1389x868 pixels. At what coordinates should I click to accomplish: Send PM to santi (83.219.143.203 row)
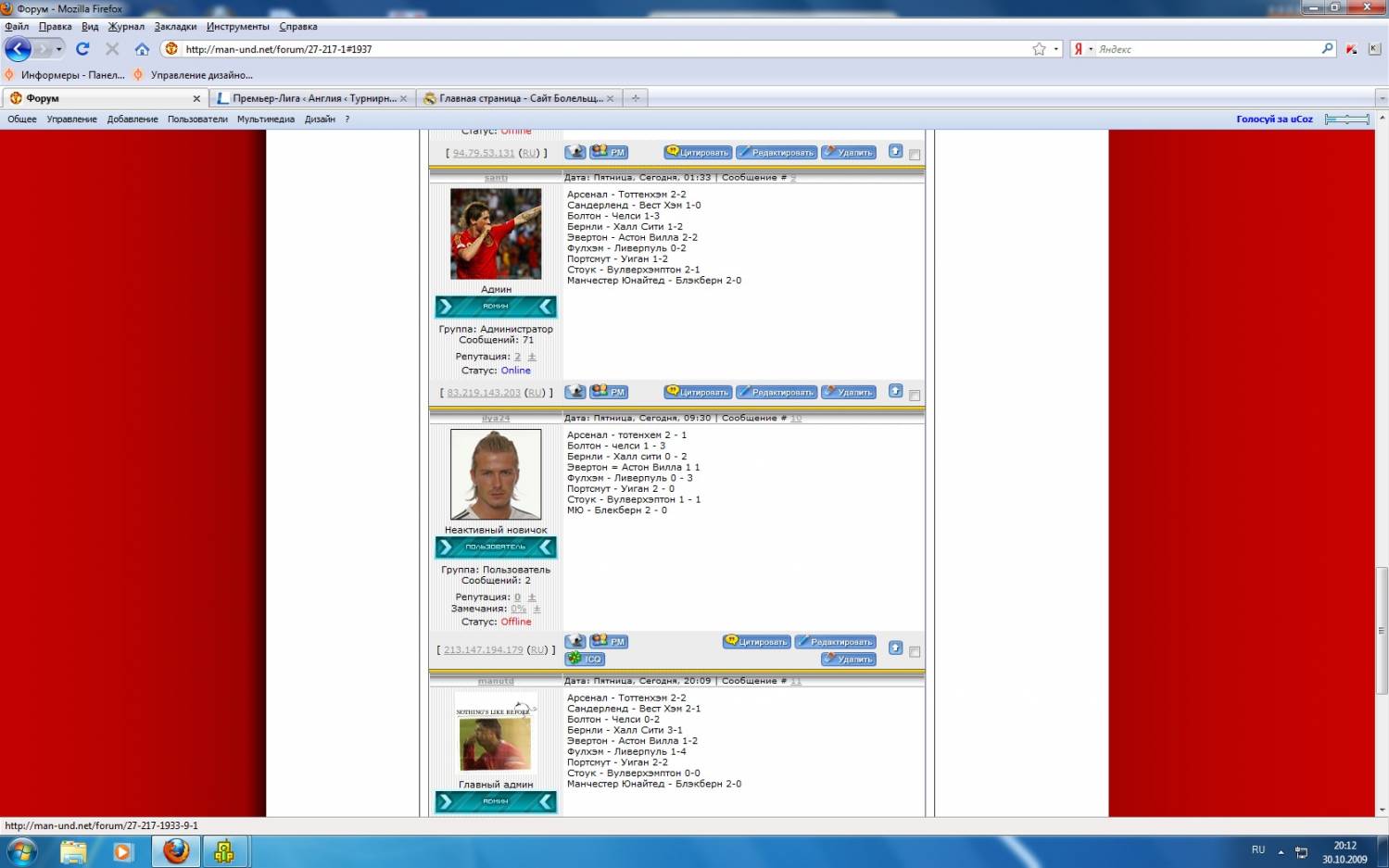pyautogui.click(x=609, y=392)
